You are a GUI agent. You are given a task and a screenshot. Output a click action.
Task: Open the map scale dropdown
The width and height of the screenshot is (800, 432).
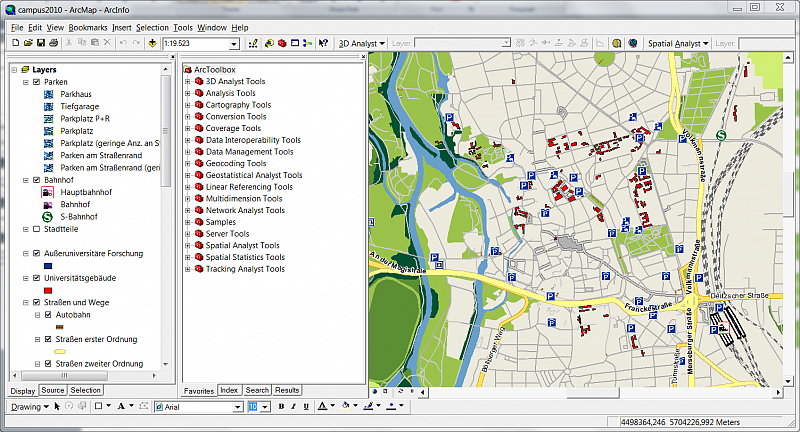234,44
